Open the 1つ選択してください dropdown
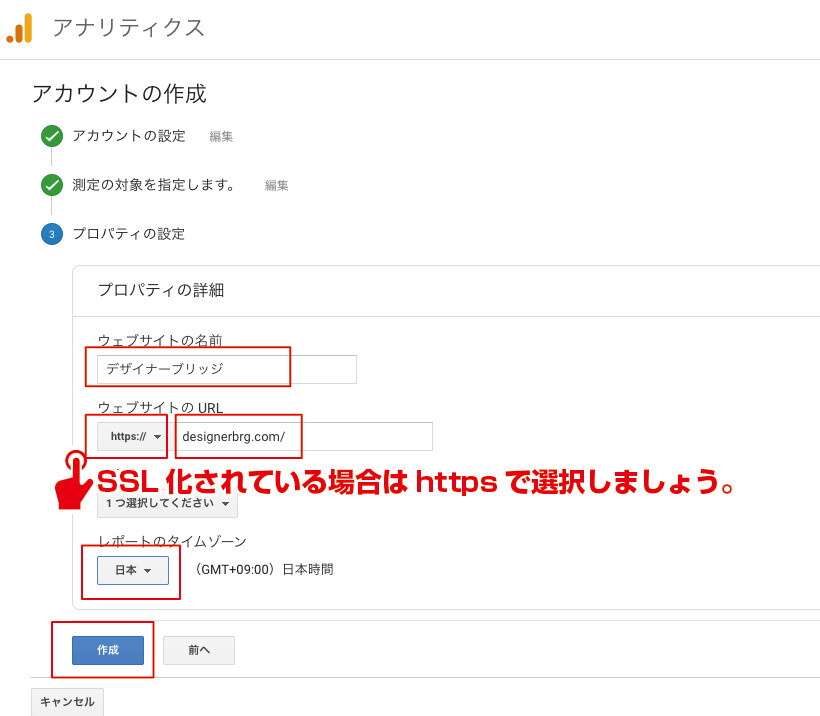This screenshot has height=716, width=820. 167,504
